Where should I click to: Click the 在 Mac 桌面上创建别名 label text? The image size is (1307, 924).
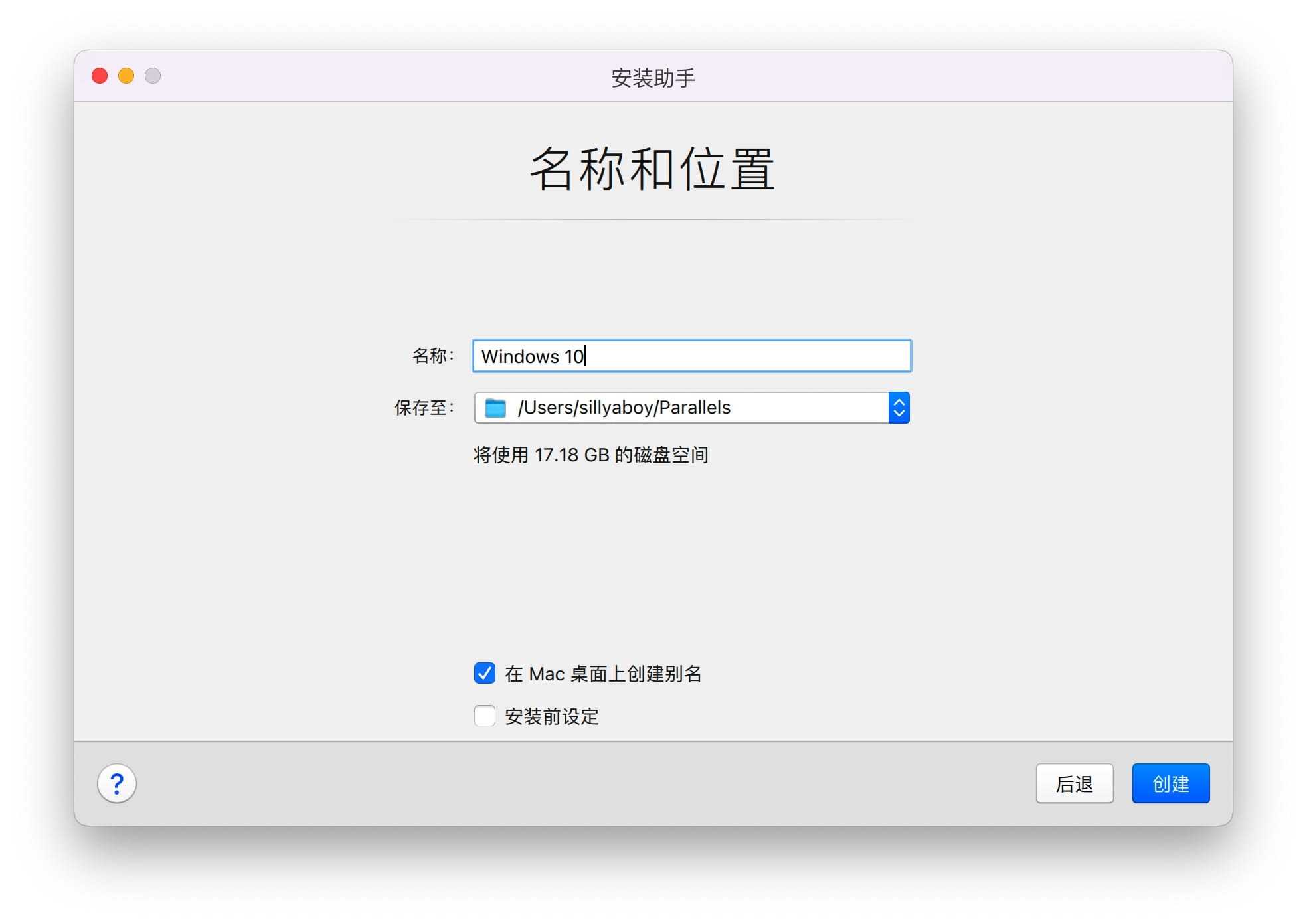[603, 674]
